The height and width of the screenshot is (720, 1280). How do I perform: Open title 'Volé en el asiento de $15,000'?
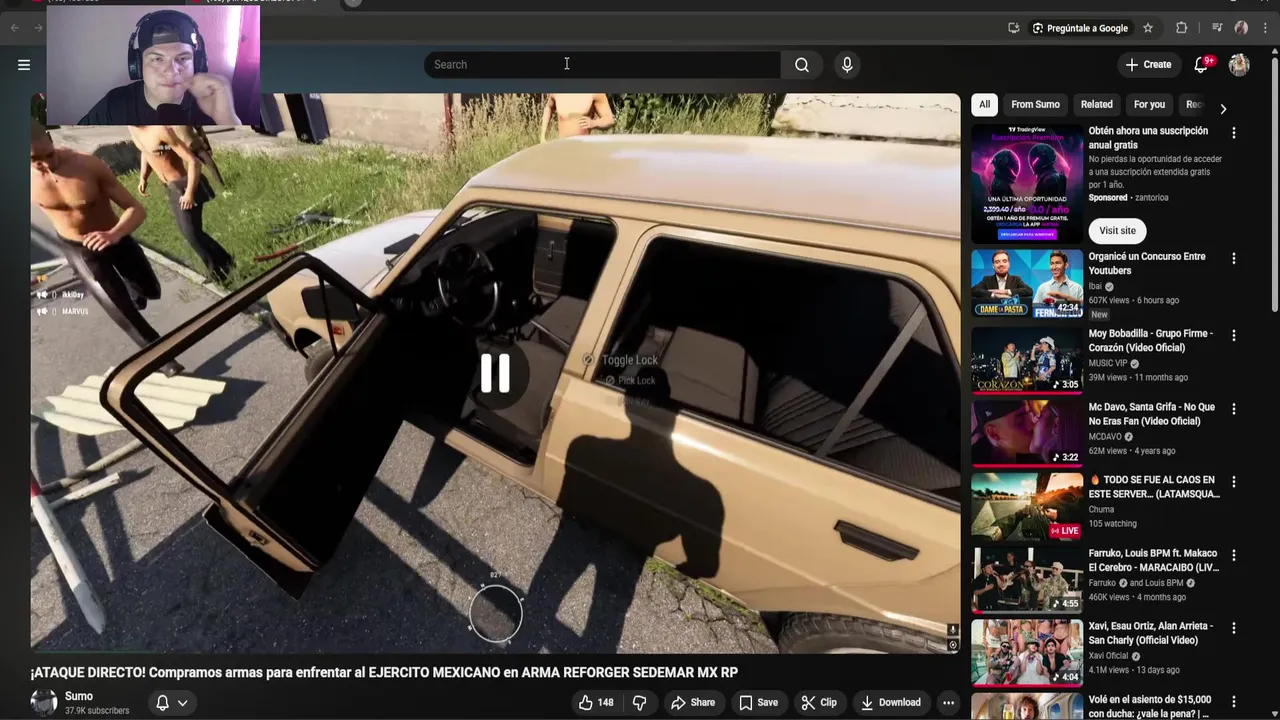(x=1150, y=706)
